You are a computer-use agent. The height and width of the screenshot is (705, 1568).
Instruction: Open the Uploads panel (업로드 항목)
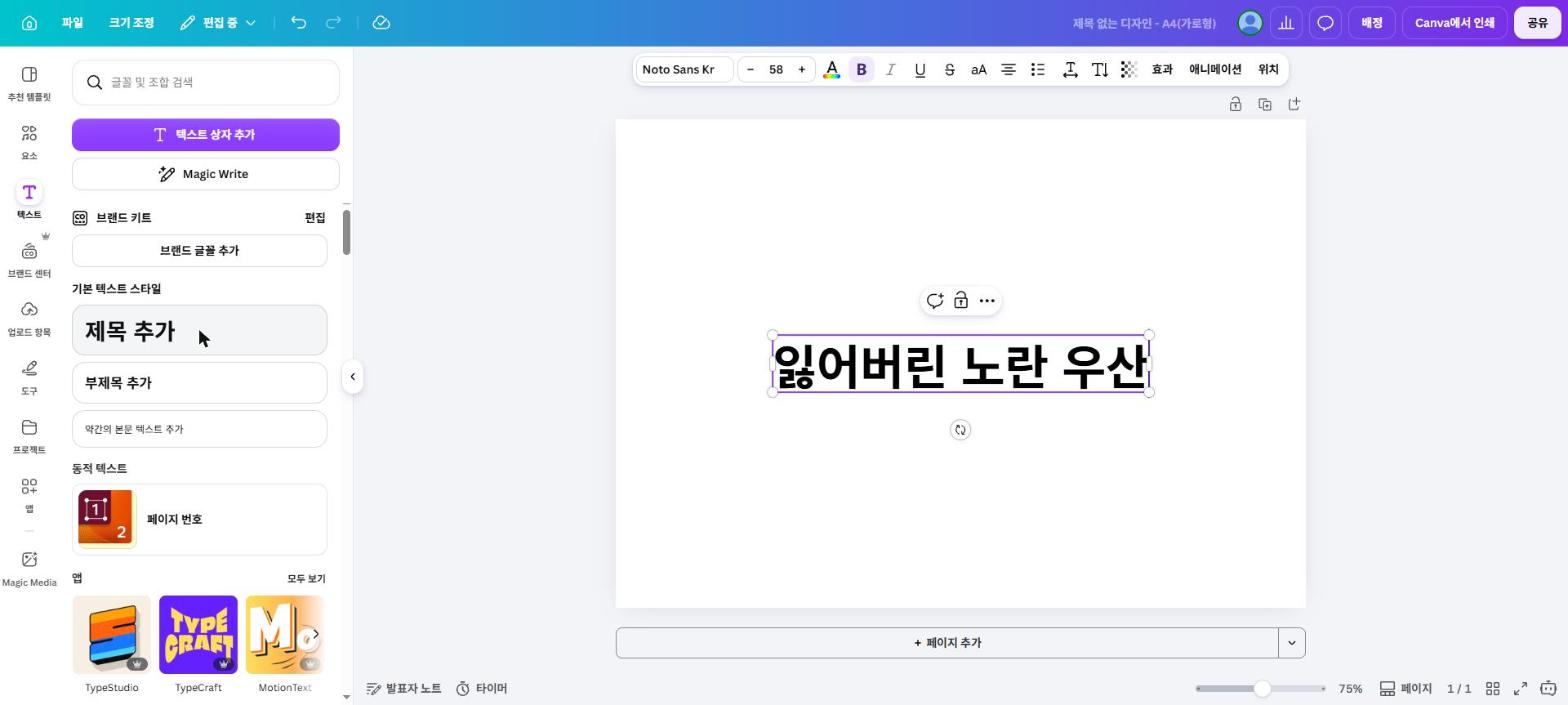coord(29,319)
